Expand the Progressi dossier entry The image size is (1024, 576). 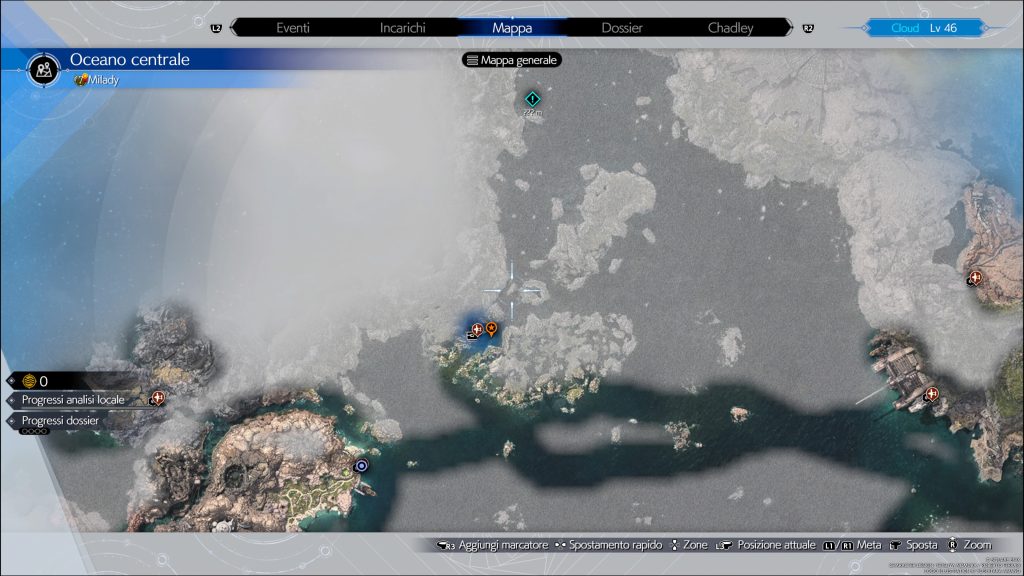(x=61, y=421)
